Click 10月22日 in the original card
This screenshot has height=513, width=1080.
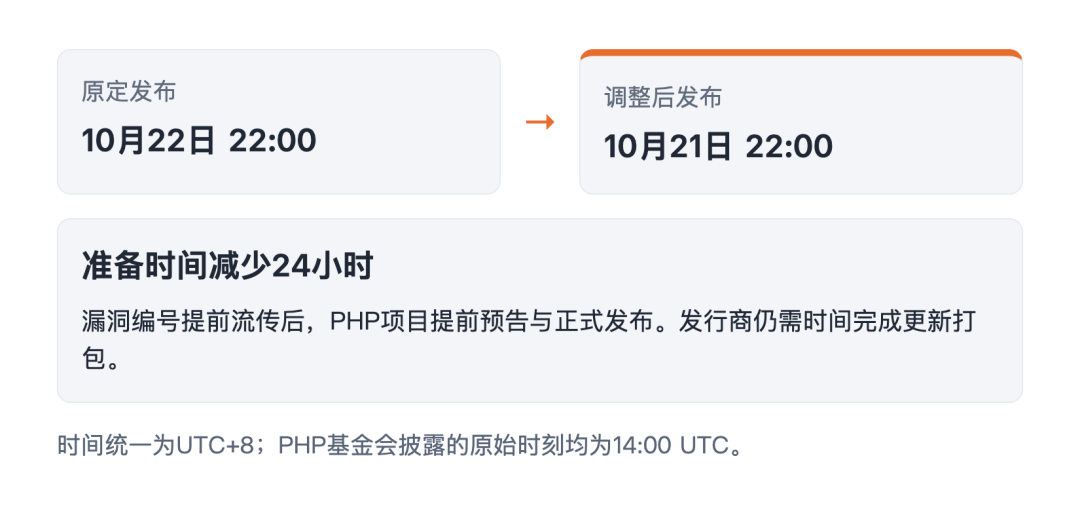tap(149, 140)
